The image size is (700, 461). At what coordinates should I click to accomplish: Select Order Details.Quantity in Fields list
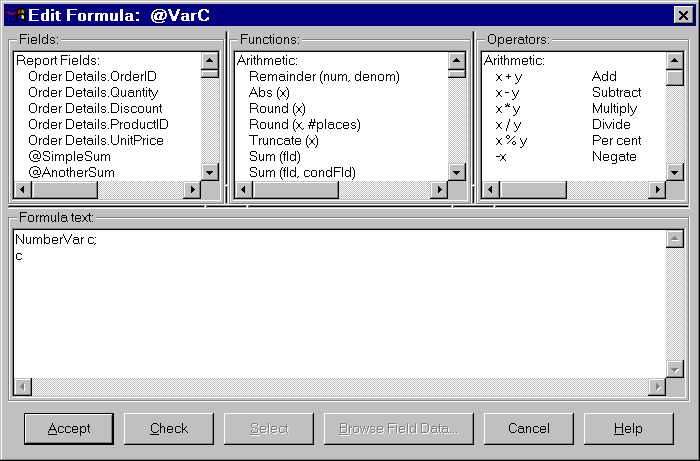pyautogui.click(x=95, y=92)
